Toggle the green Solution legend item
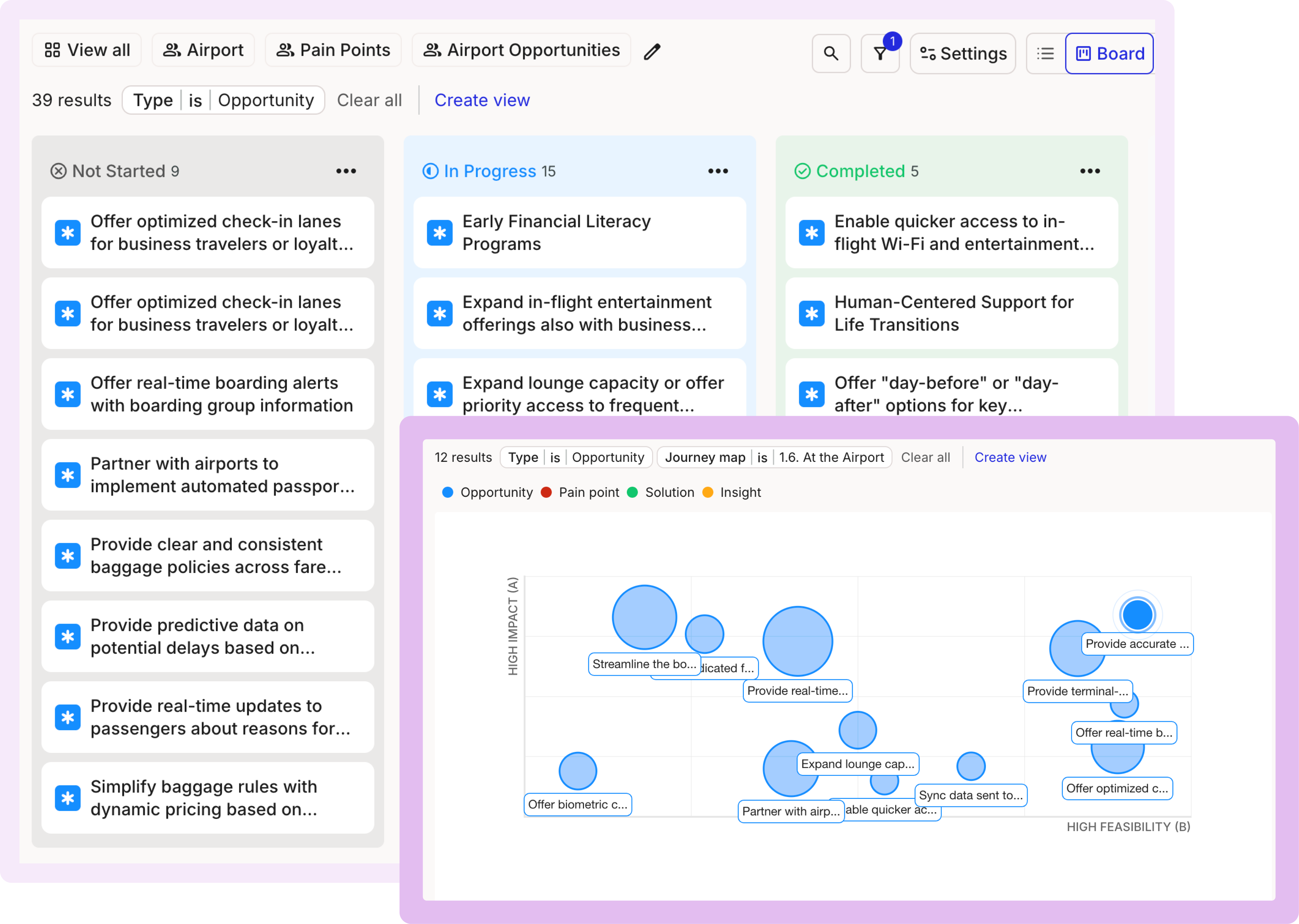 point(661,493)
